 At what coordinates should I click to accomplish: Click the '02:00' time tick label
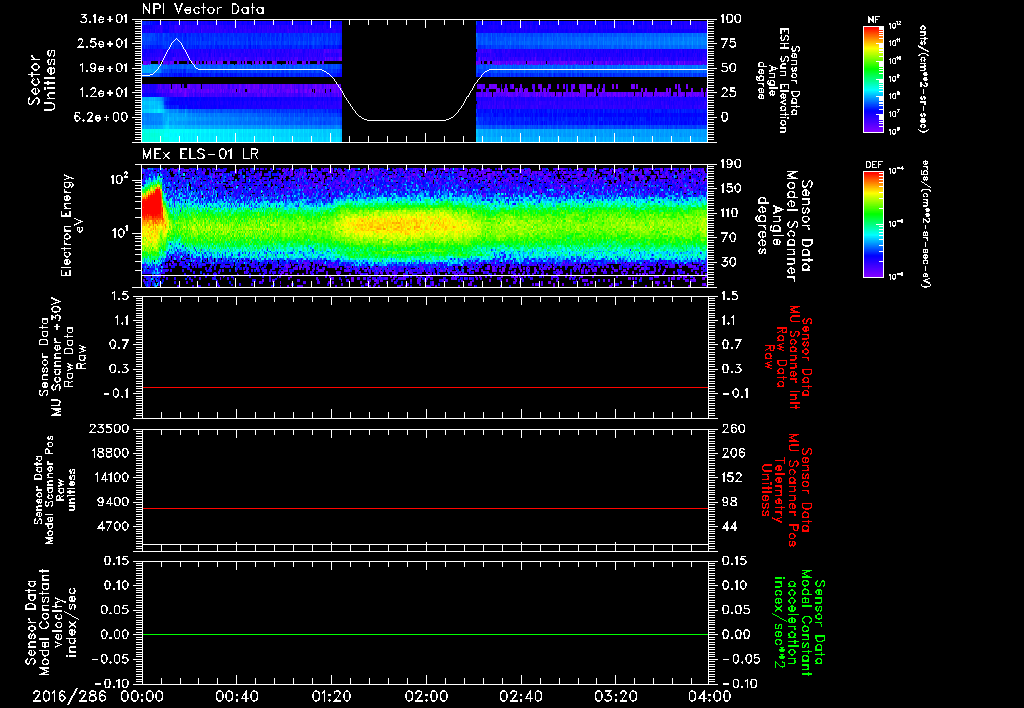point(426,696)
